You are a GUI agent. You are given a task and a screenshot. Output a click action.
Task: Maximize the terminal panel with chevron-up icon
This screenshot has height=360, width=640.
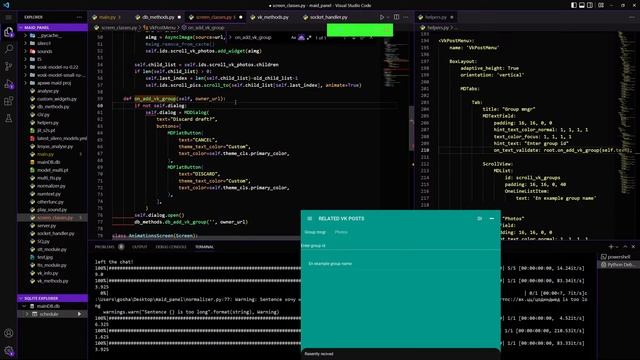click(625, 247)
